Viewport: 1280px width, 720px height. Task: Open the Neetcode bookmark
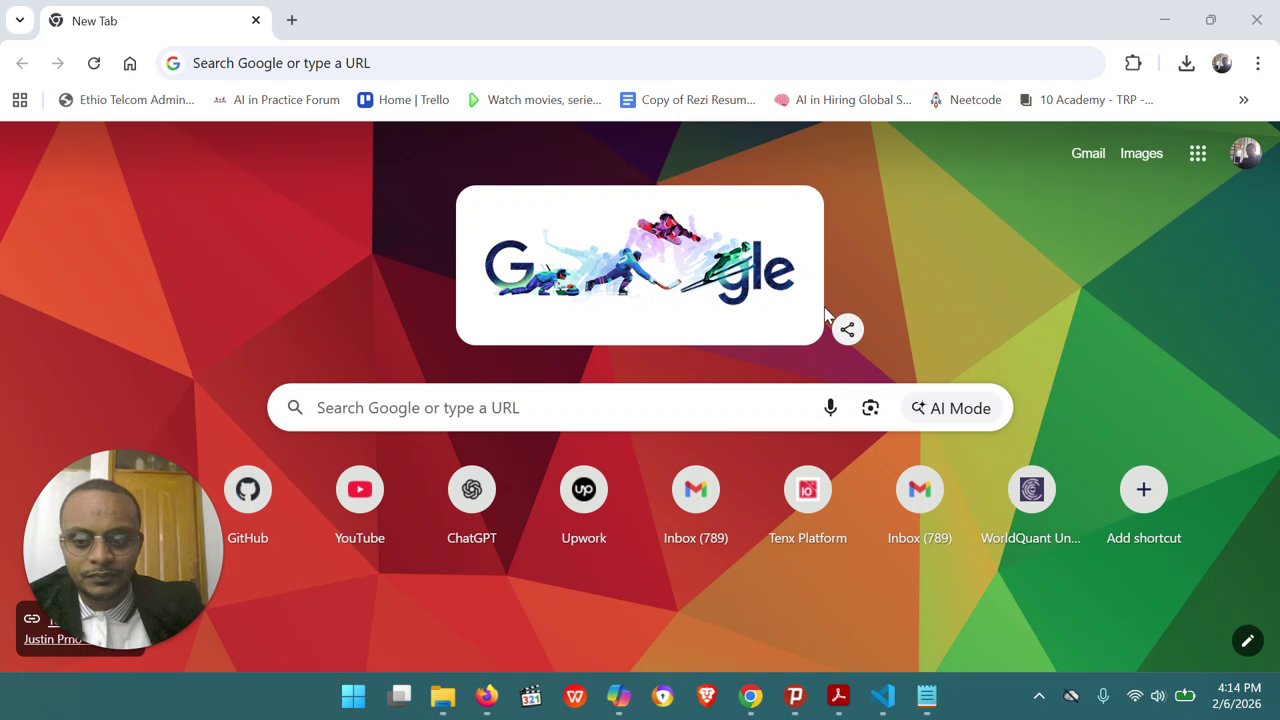pos(965,100)
